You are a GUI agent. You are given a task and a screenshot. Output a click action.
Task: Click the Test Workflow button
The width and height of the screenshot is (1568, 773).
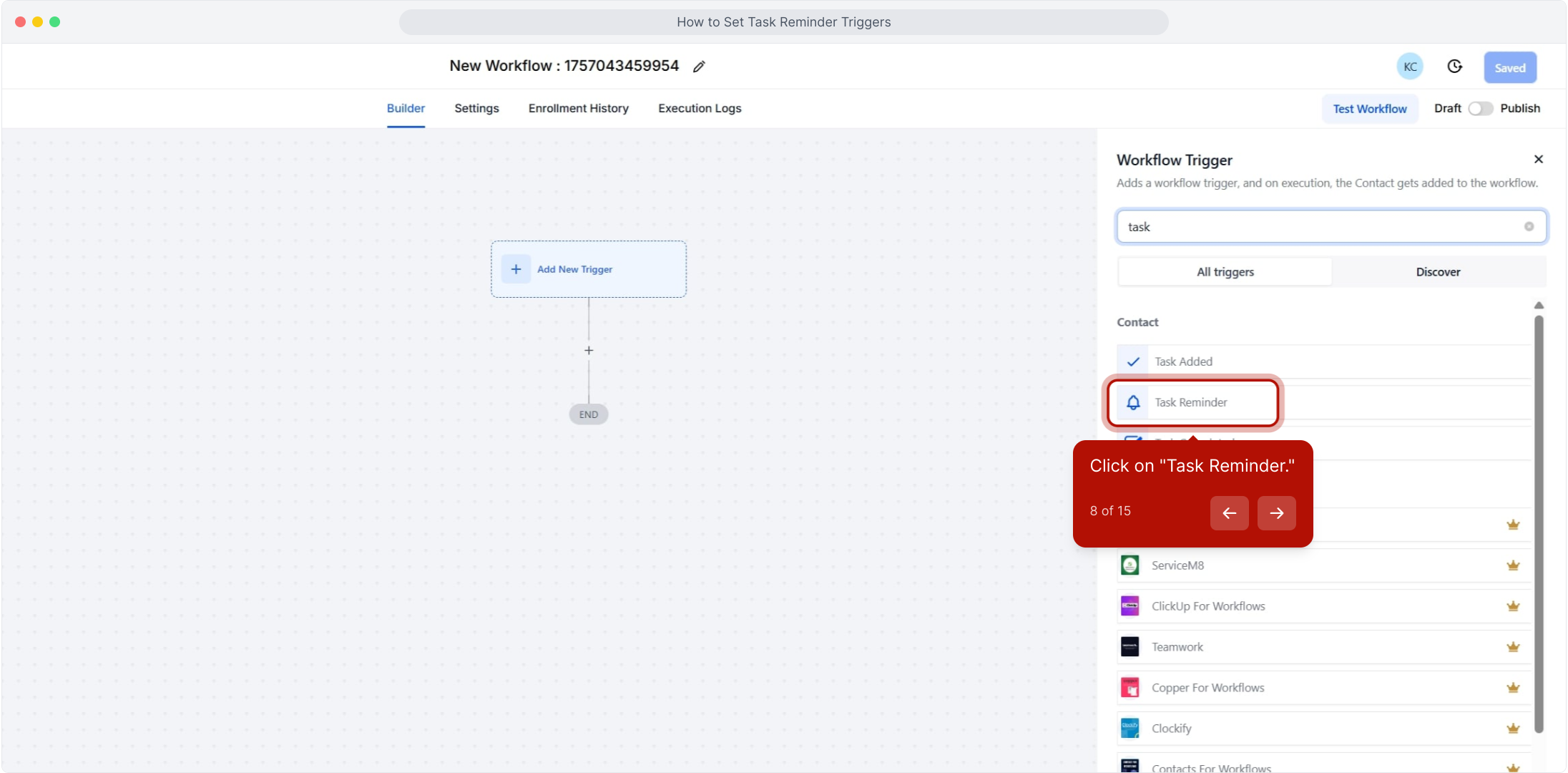(1369, 109)
